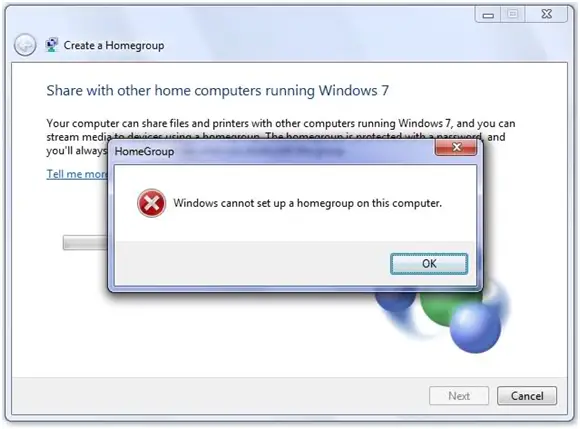Close the HomeGroup error dialog with red X

(456, 147)
